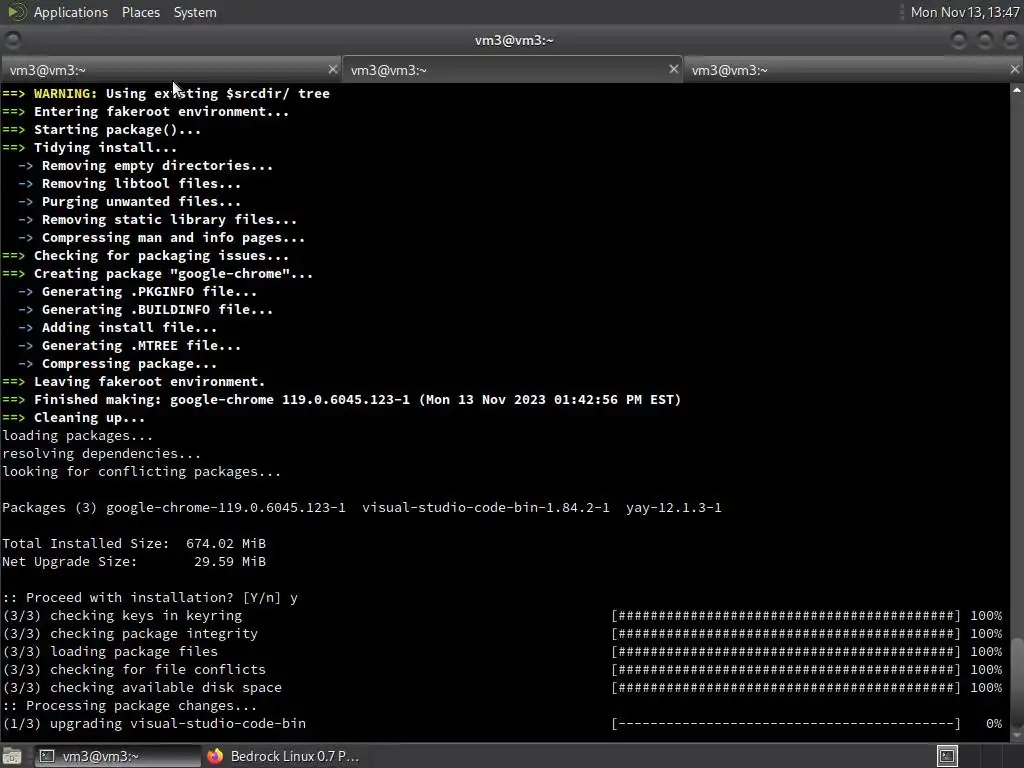Screen dimensions: 1024x768
Task: Click the 'visual-studio-code-bin-1.84.2-1' package name
Action: [485, 507]
